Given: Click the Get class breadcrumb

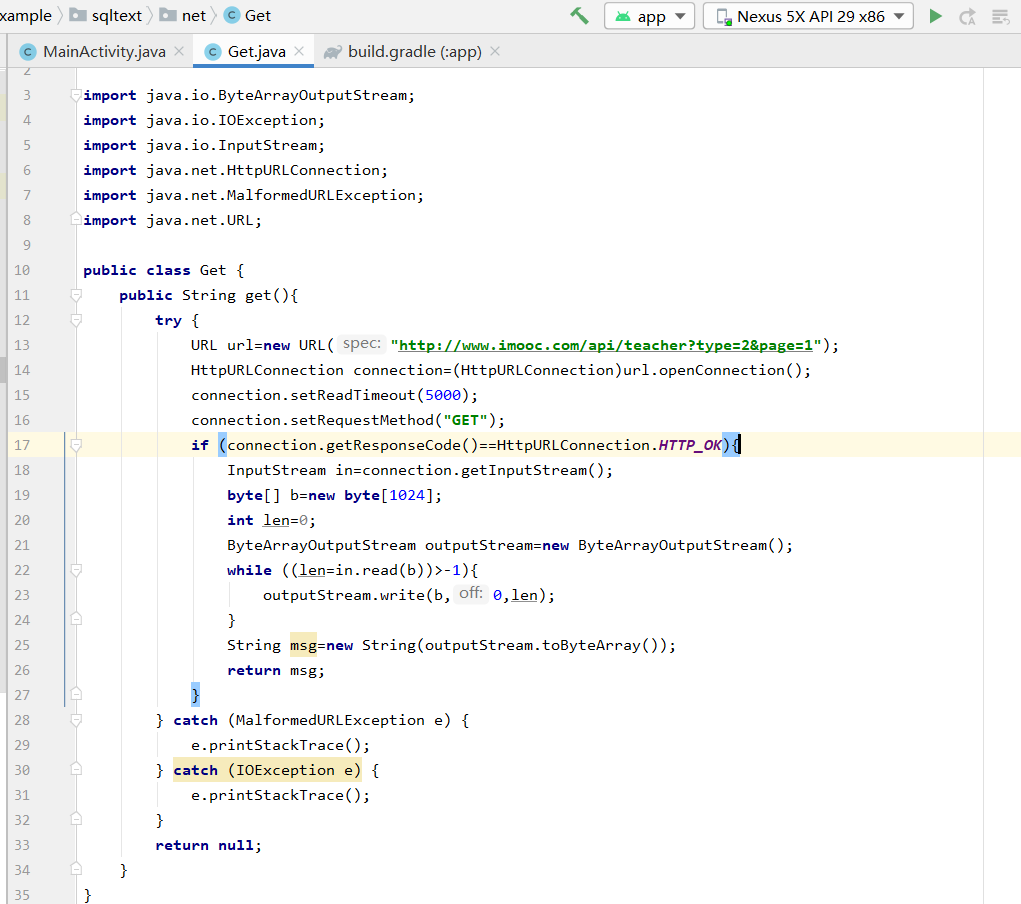Looking at the screenshot, I should point(247,16).
